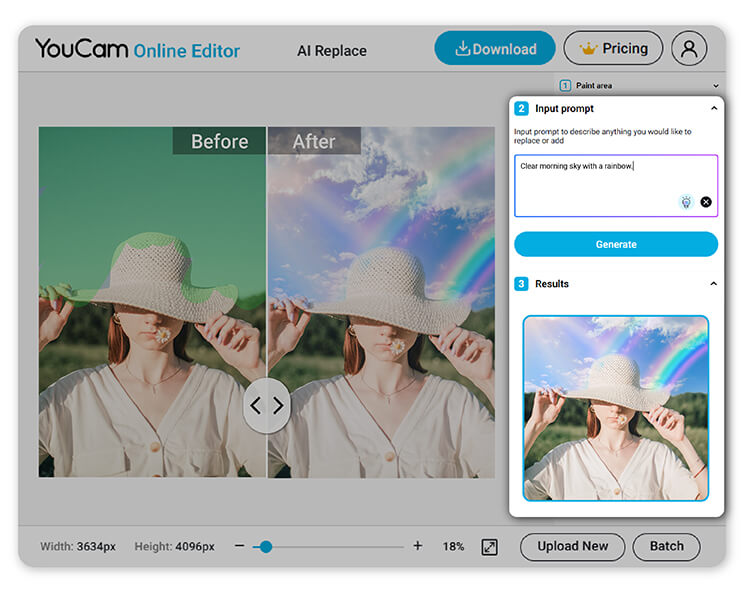
Task: Download the edited image
Action: (x=495, y=48)
